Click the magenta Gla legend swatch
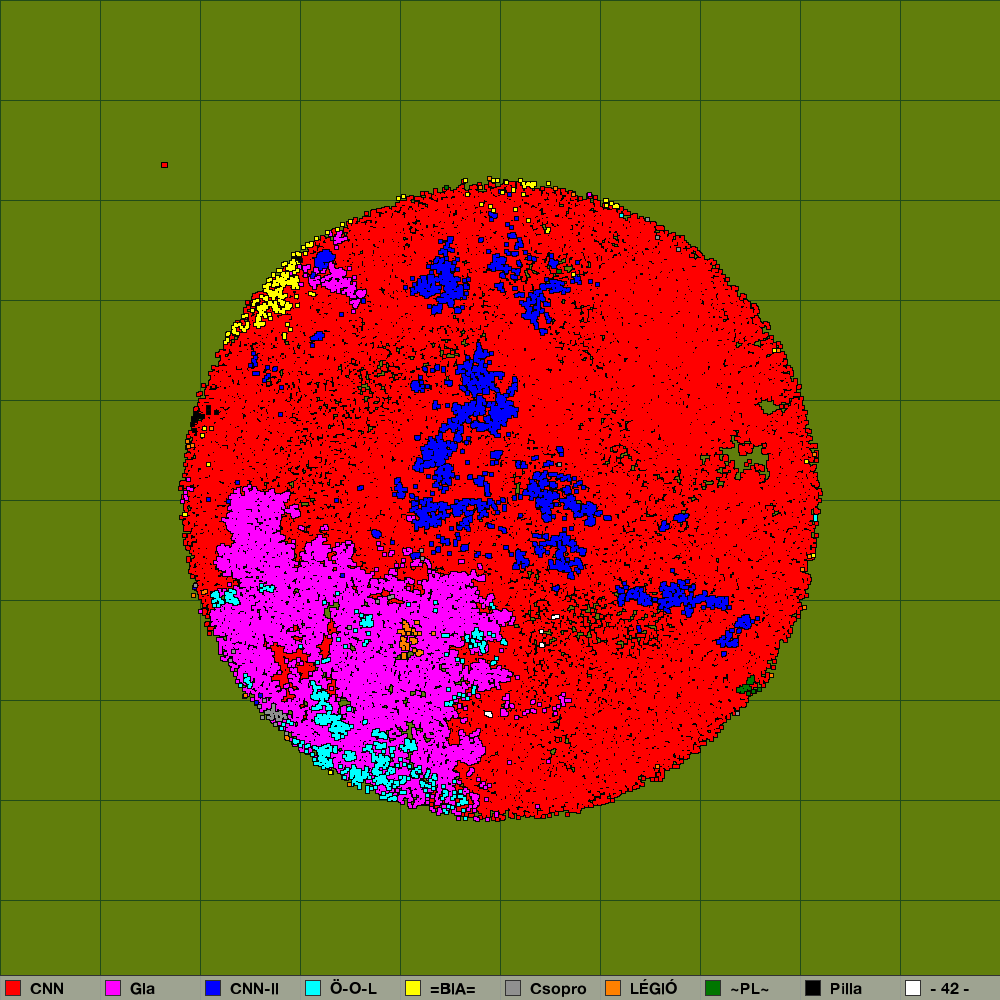The width and height of the screenshot is (1000, 1000). point(113,988)
